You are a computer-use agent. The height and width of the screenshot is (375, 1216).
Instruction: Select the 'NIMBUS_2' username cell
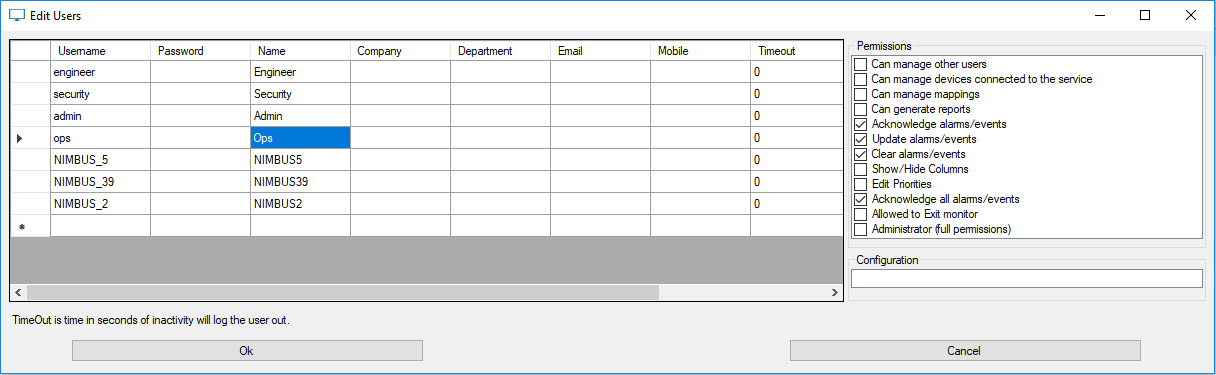click(x=100, y=204)
